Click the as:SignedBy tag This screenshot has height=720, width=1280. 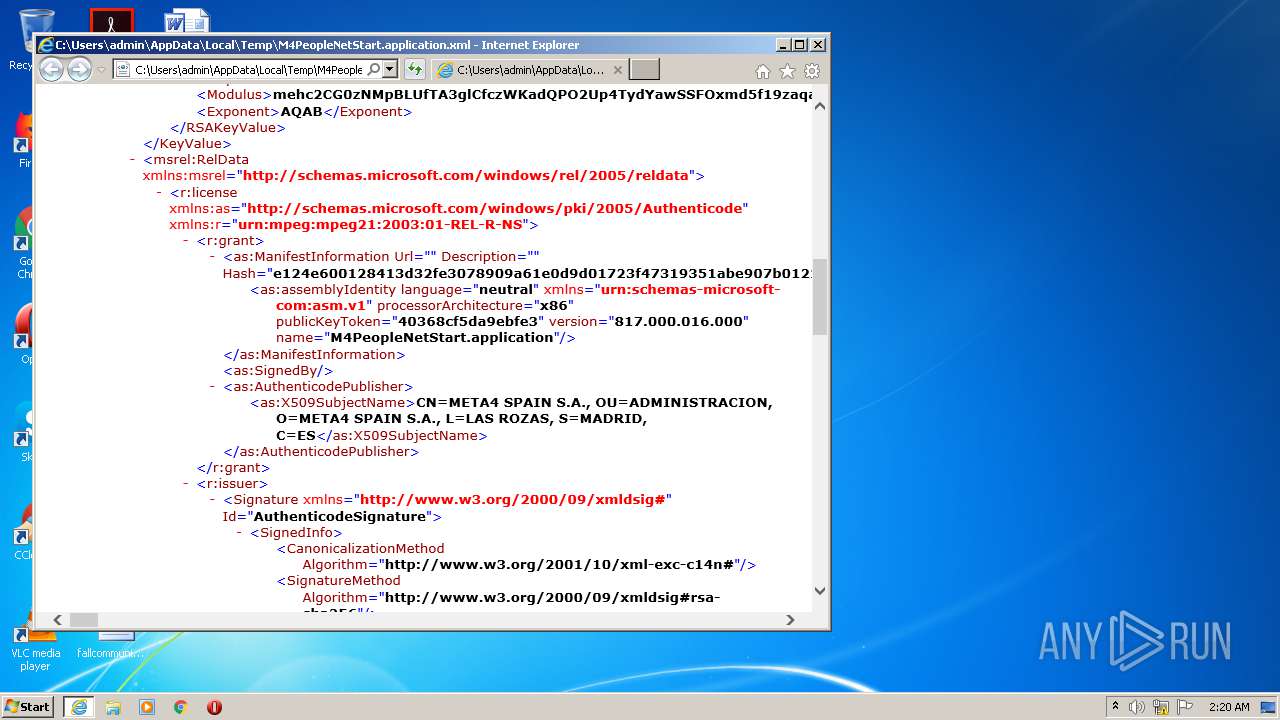pyautogui.click(x=278, y=370)
